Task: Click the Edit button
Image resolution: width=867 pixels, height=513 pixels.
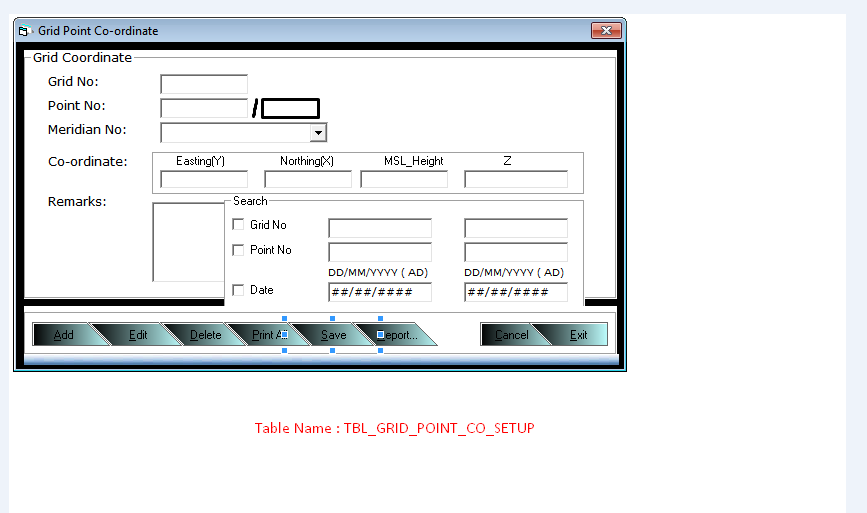Action: click(x=138, y=335)
